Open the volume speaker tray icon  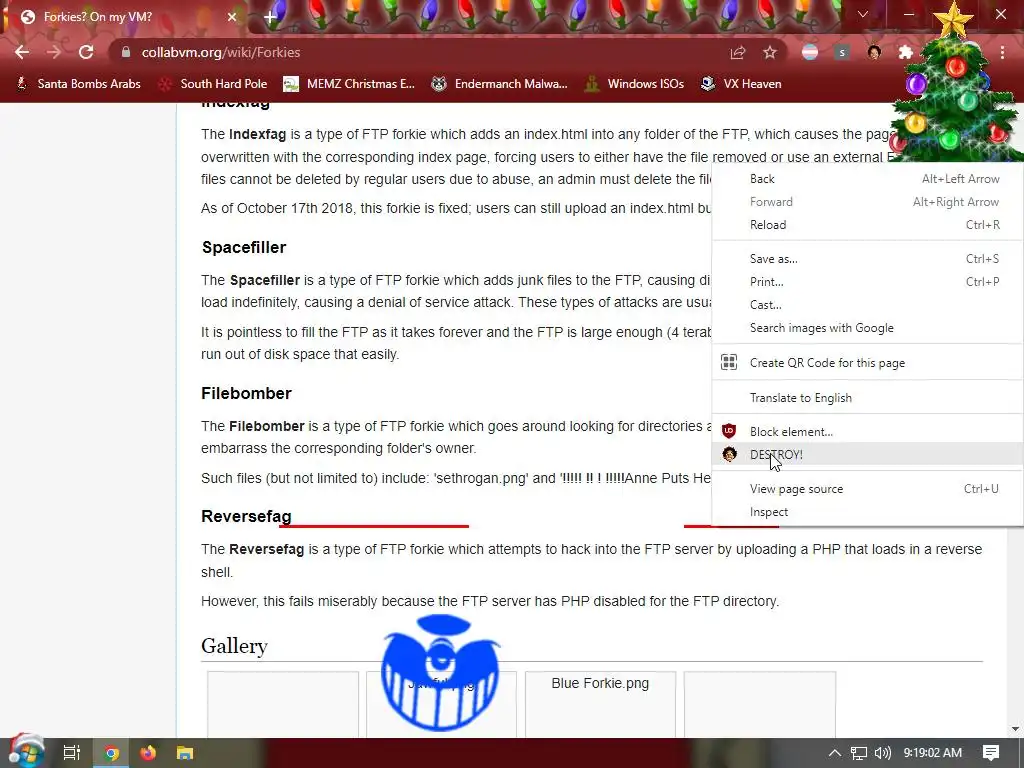point(882,753)
